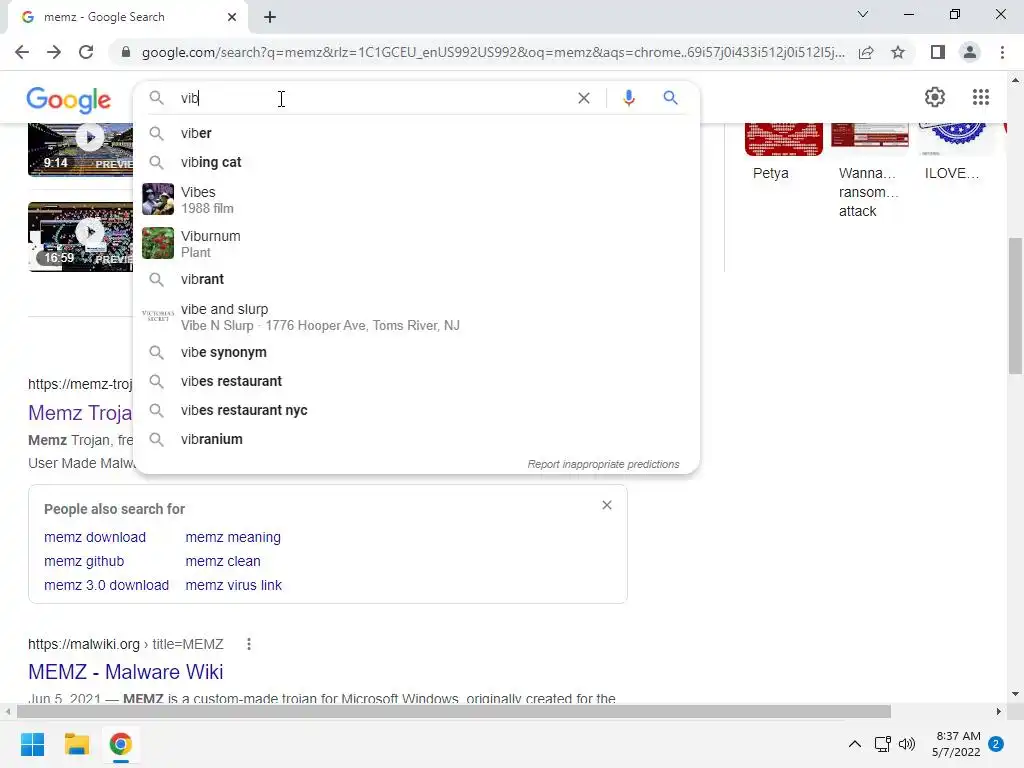Toggle the Chrome side panel icon

pos(938,52)
